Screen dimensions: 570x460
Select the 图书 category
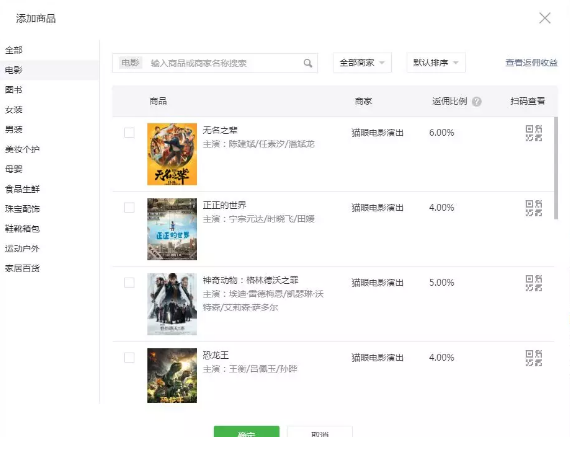pyautogui.click(x=14, y=90)
